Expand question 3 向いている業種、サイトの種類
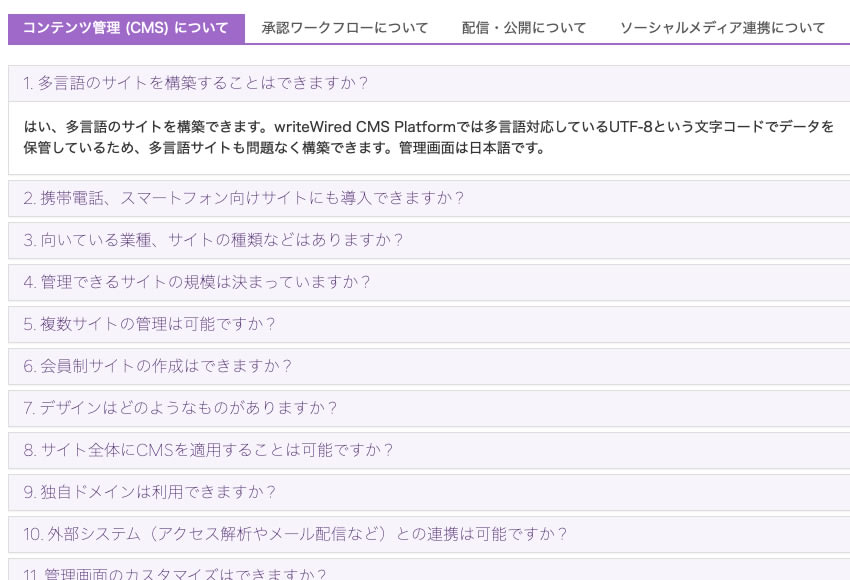 coord(429,240)
